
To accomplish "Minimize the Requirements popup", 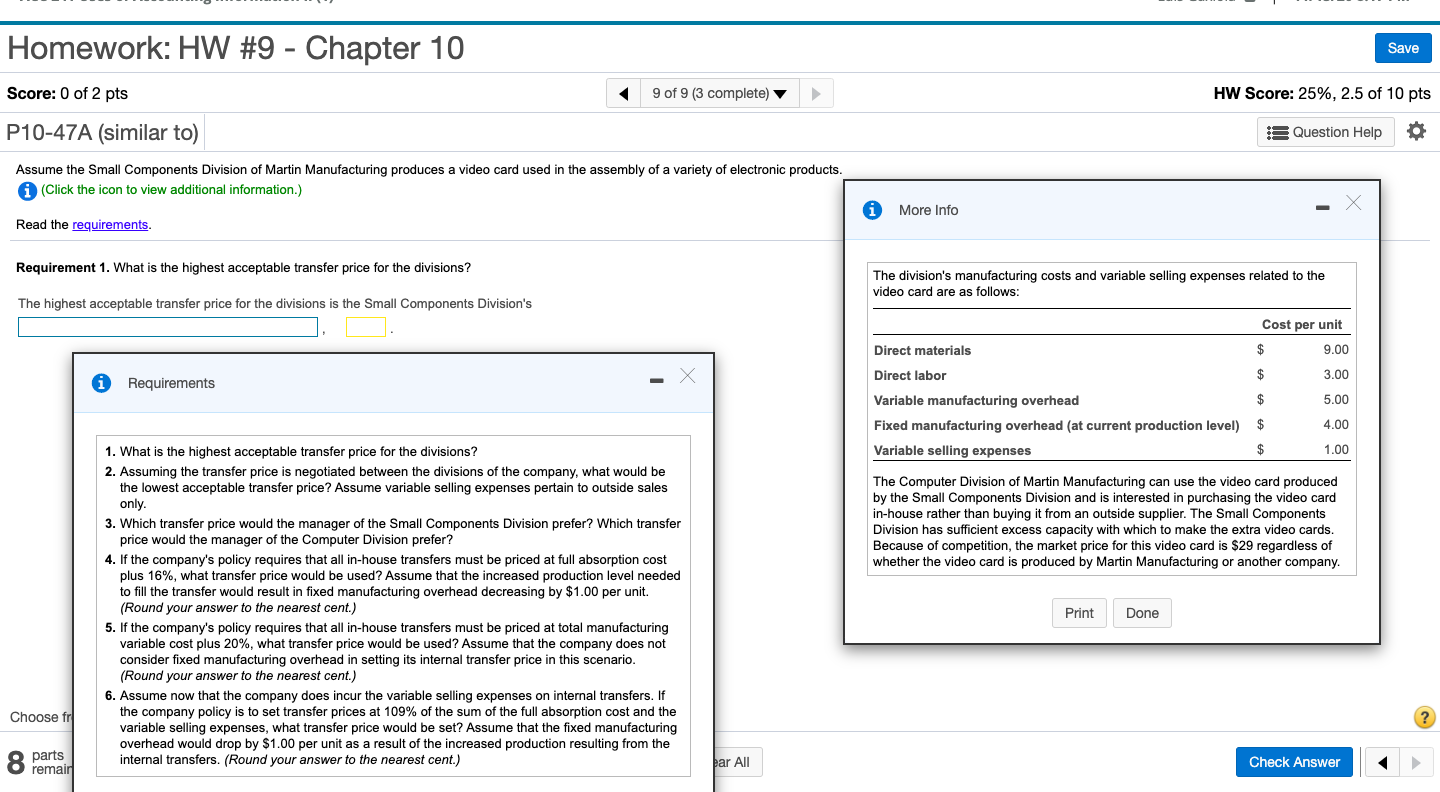I will 656,381.
